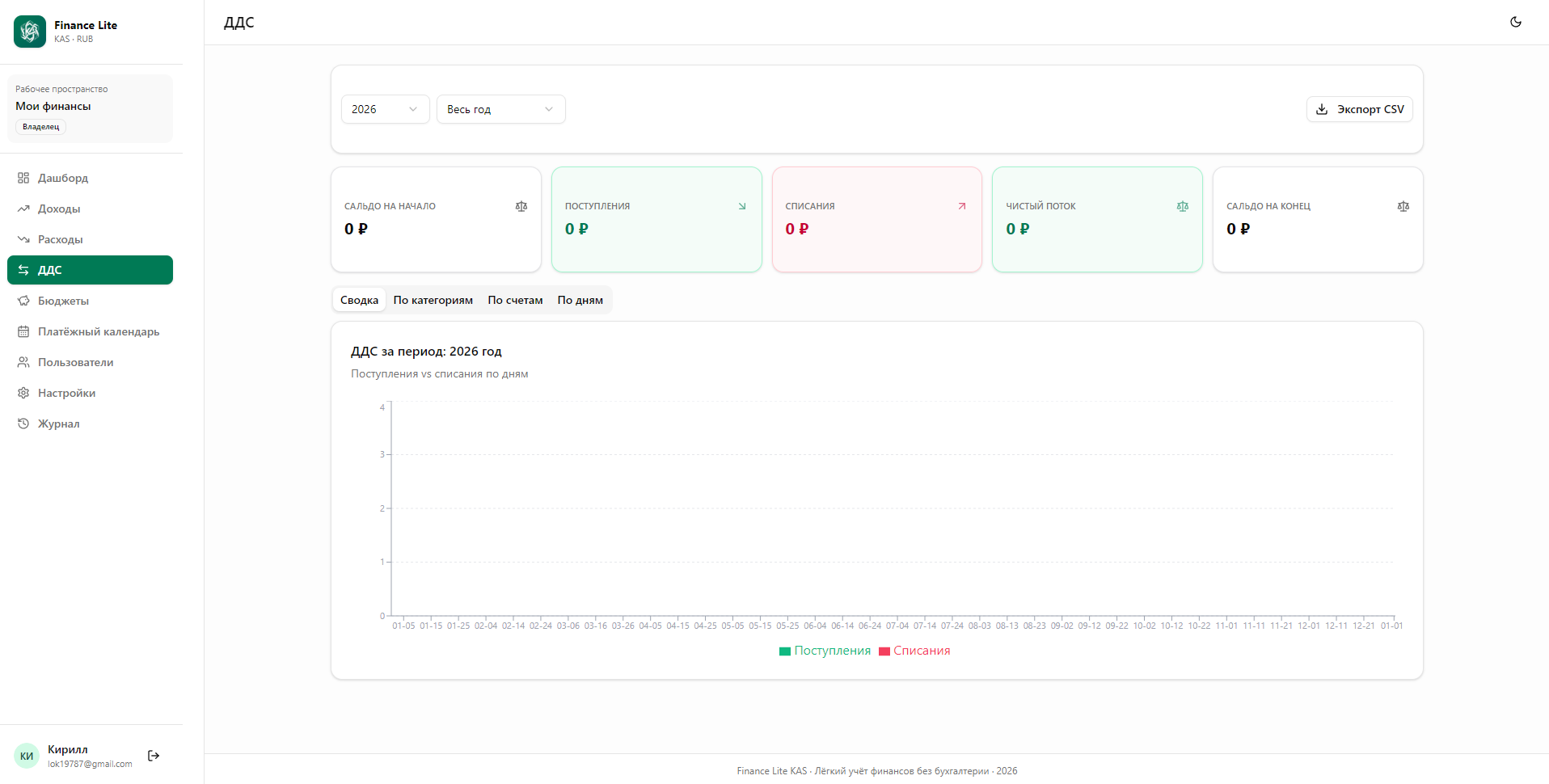Navigate to Бюджеты

coord(90,301)
